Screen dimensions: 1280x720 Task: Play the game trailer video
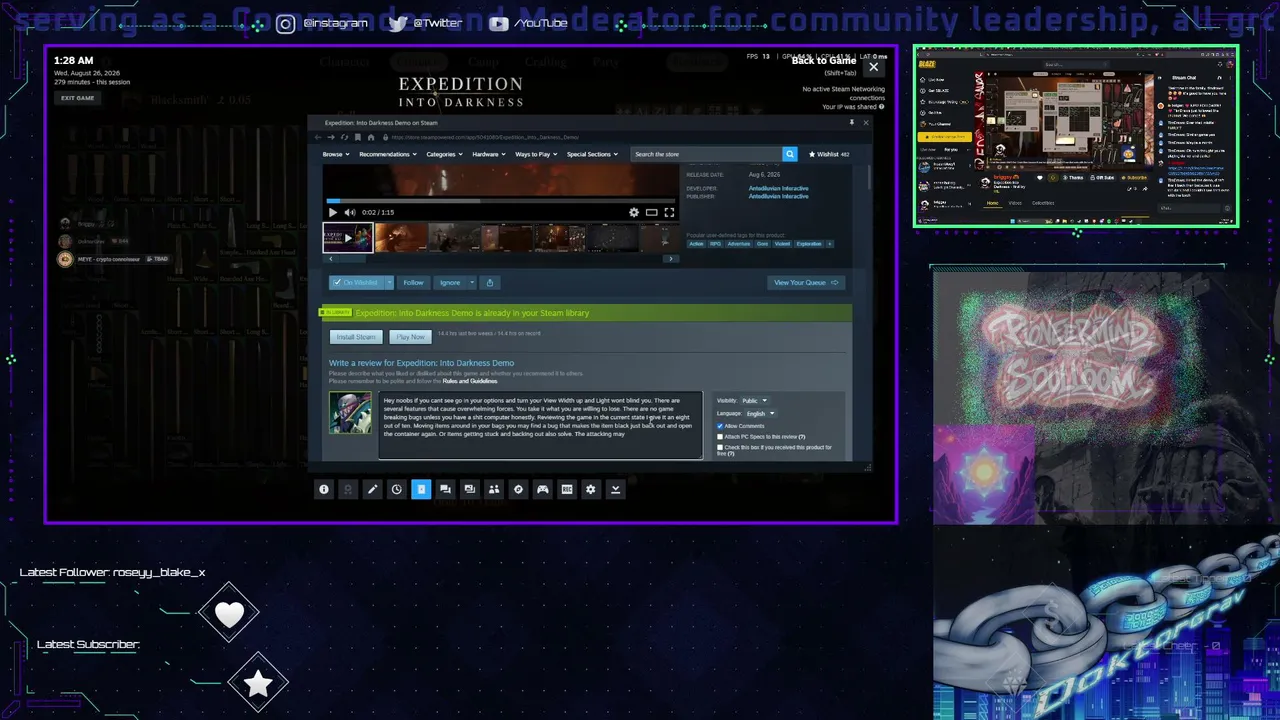coord(333,212)
